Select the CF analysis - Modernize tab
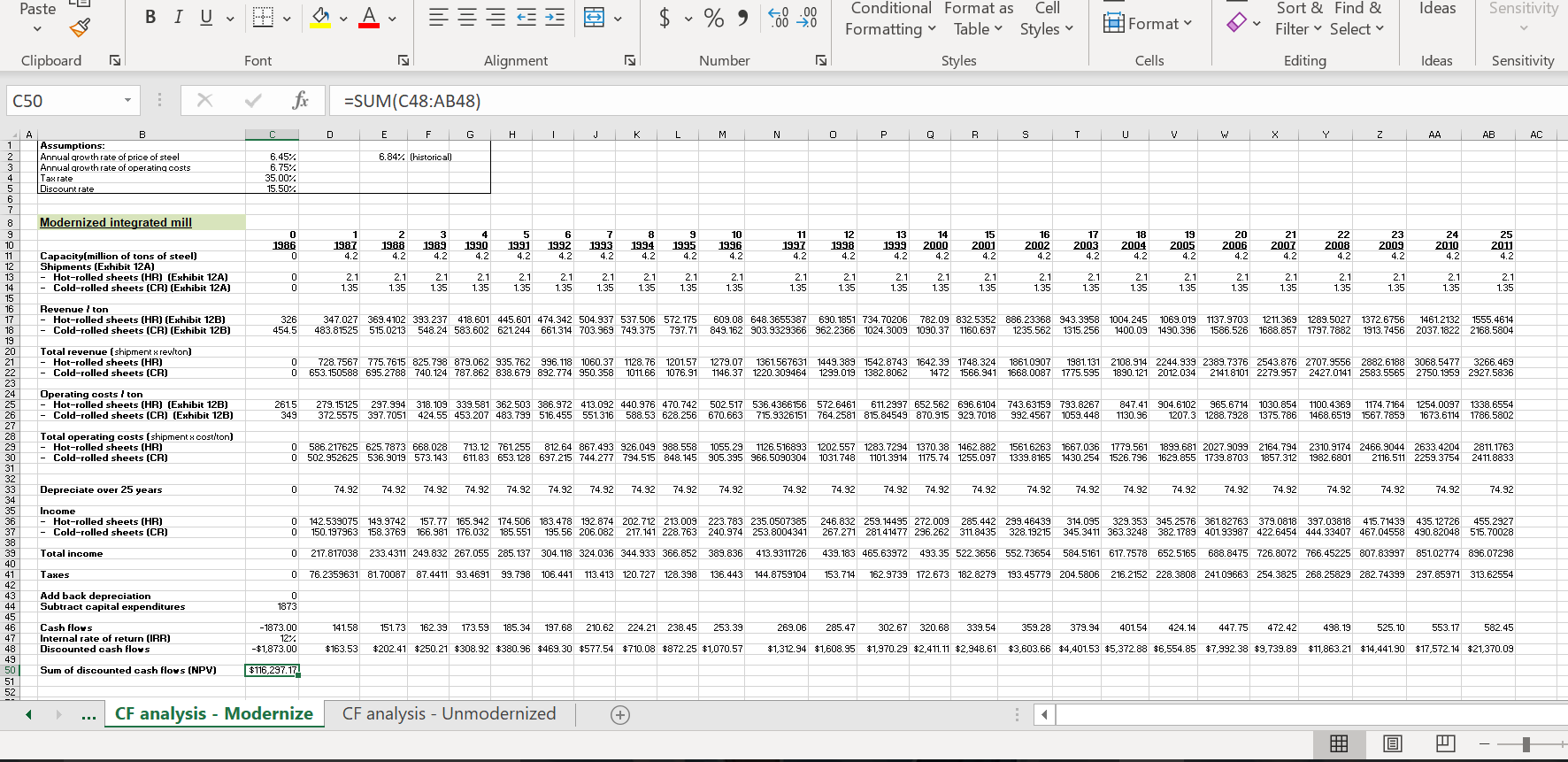The image size is (1568, 762). pos(214,713)
